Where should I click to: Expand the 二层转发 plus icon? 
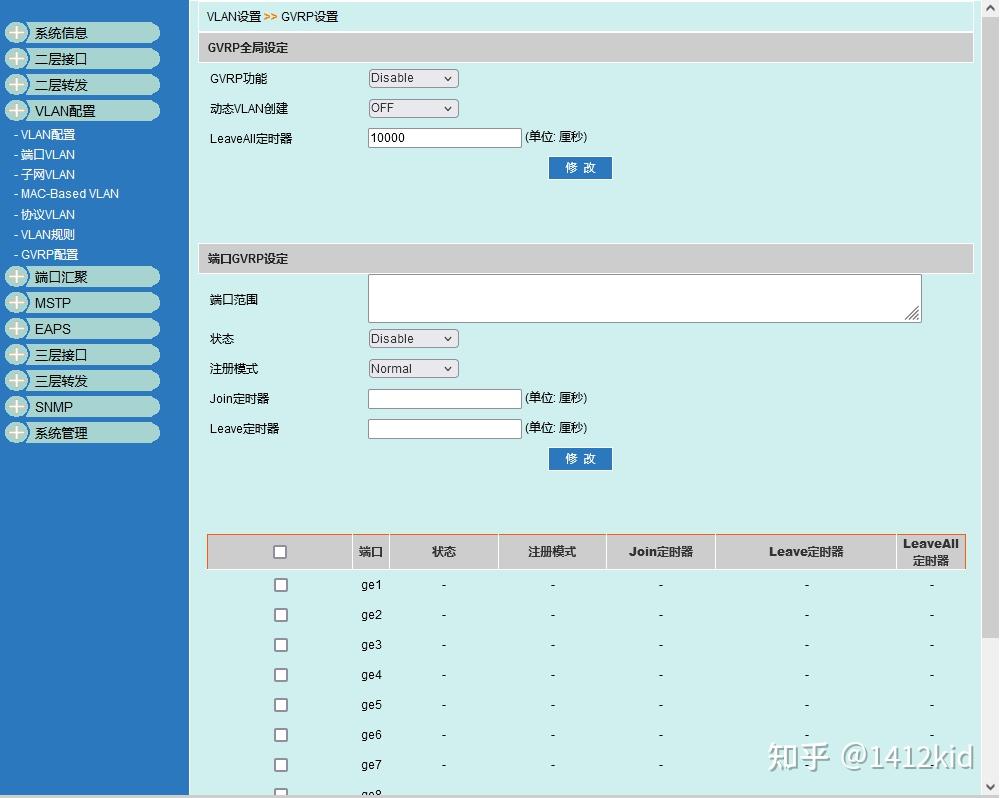click(x=17, y=84)
